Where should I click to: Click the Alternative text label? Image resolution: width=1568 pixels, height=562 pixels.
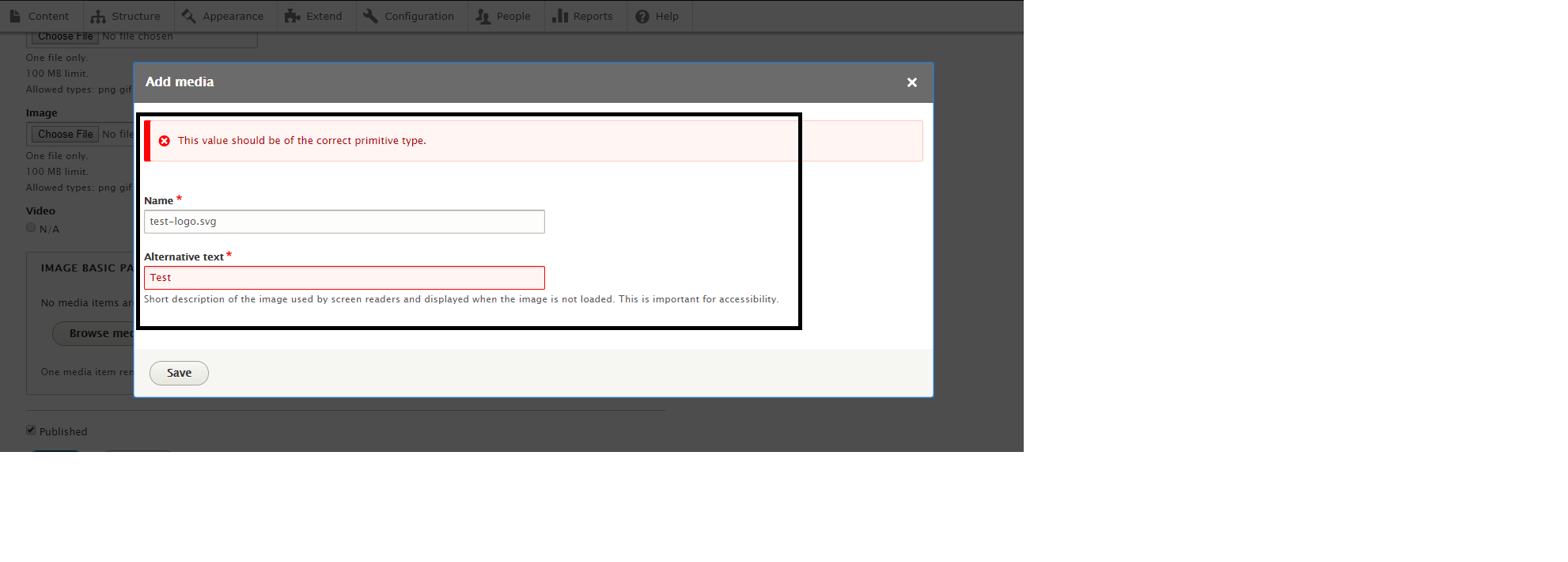pyautogui.click(x=184, y=257)
